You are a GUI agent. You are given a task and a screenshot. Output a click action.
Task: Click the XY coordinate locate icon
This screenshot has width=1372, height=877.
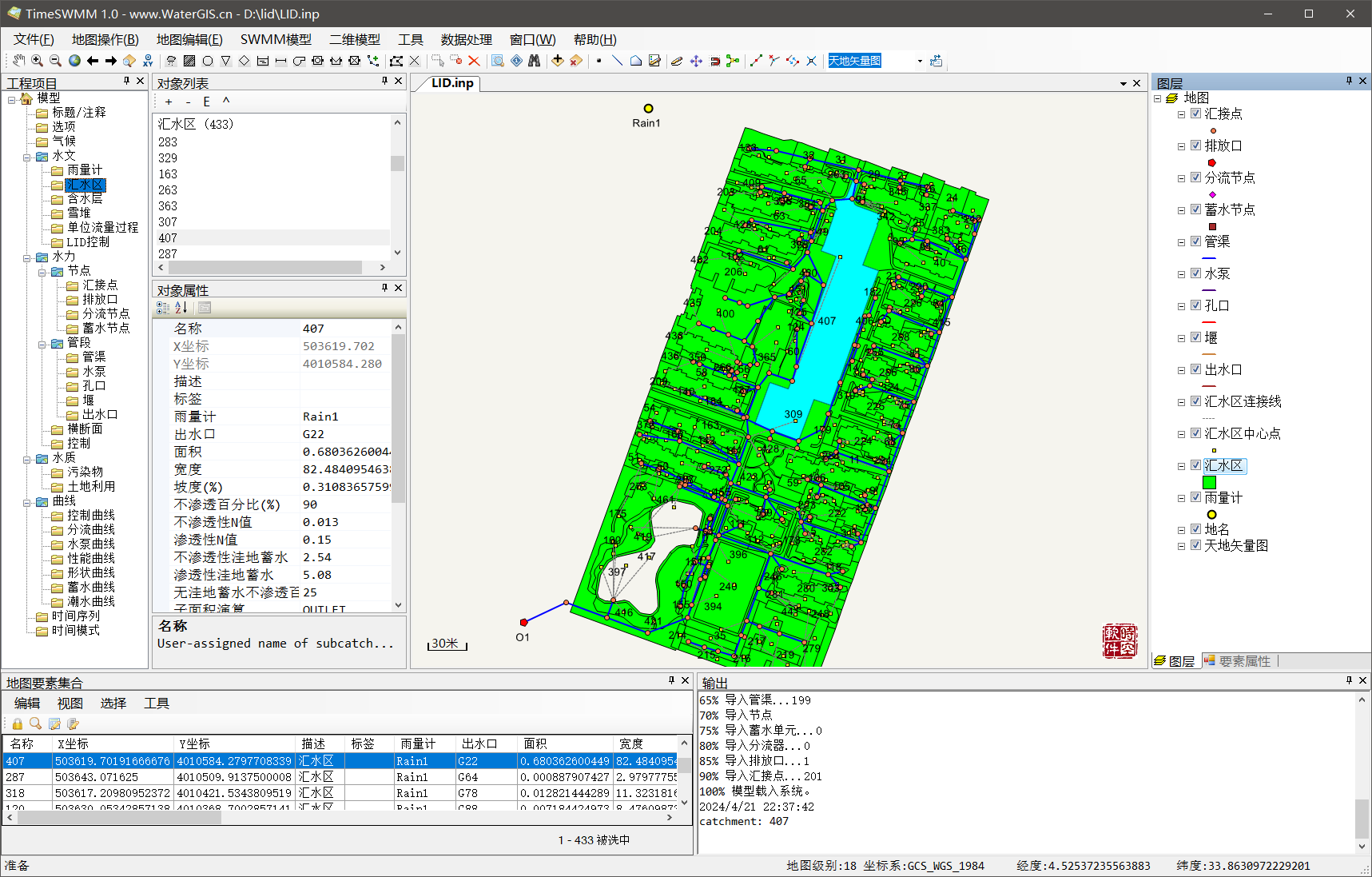pos(148,61)
